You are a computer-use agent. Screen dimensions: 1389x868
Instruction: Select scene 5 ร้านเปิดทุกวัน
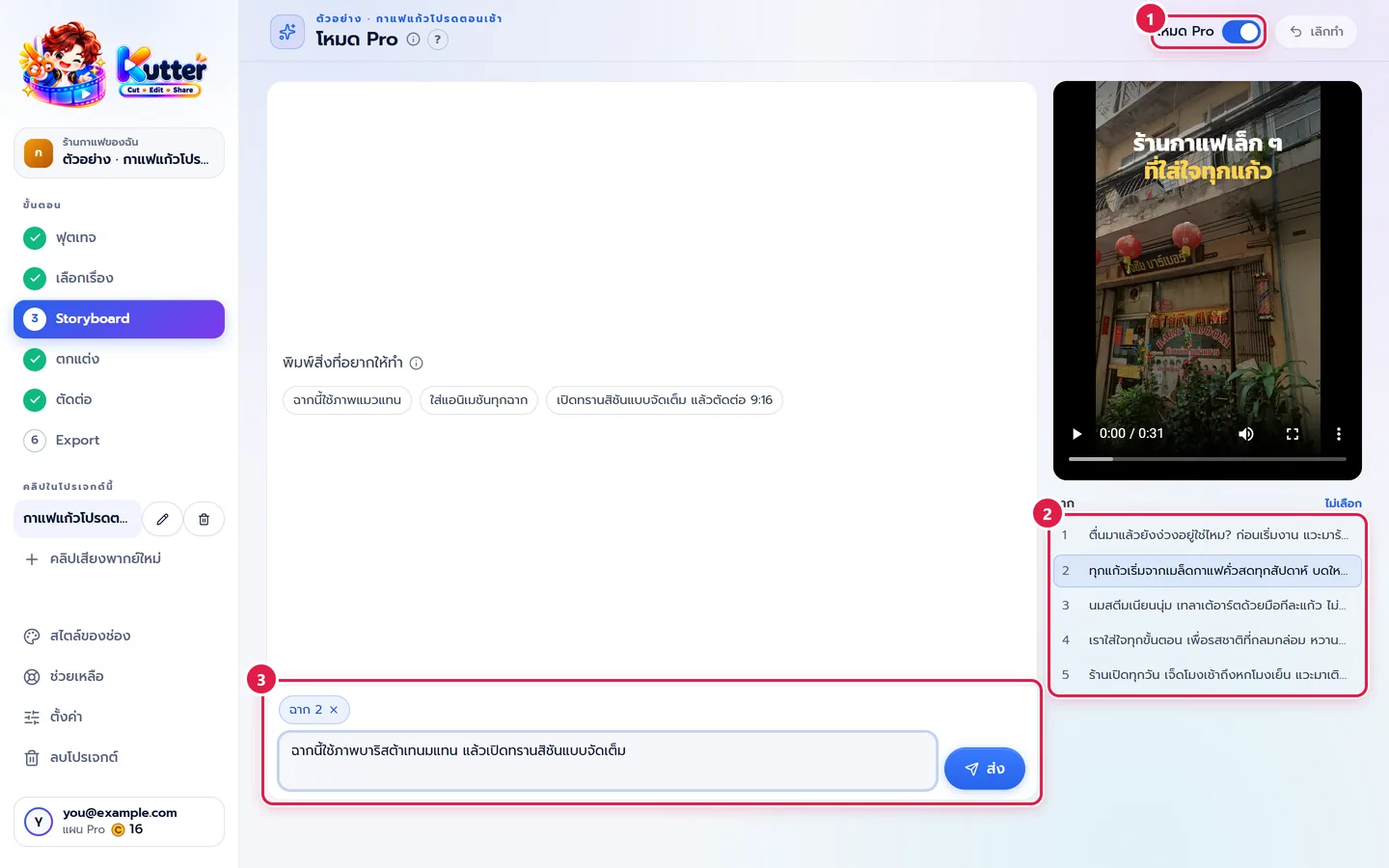(1208, 675)
